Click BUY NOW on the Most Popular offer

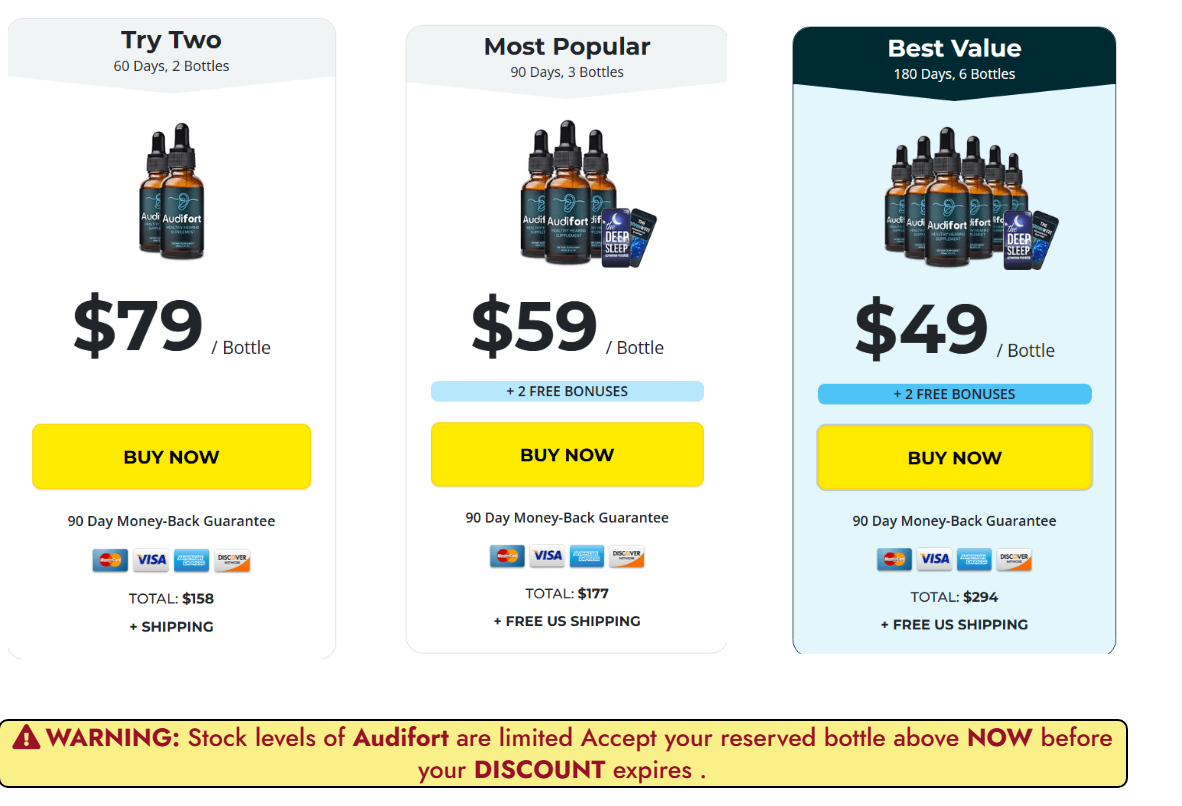pos(566,454)
